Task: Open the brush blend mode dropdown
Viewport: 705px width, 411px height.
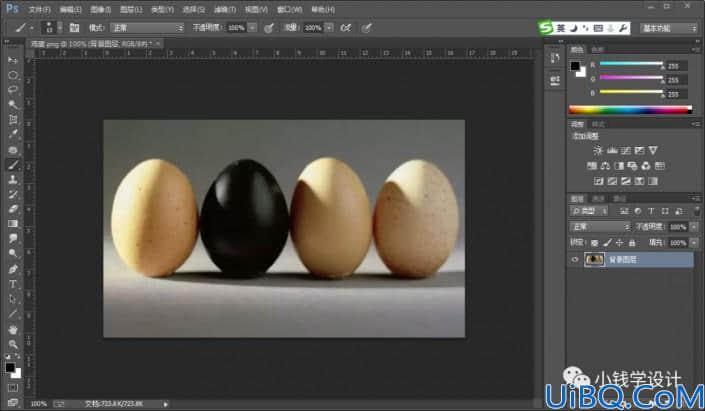Action: pyautogui.click(x=147, y=28)
